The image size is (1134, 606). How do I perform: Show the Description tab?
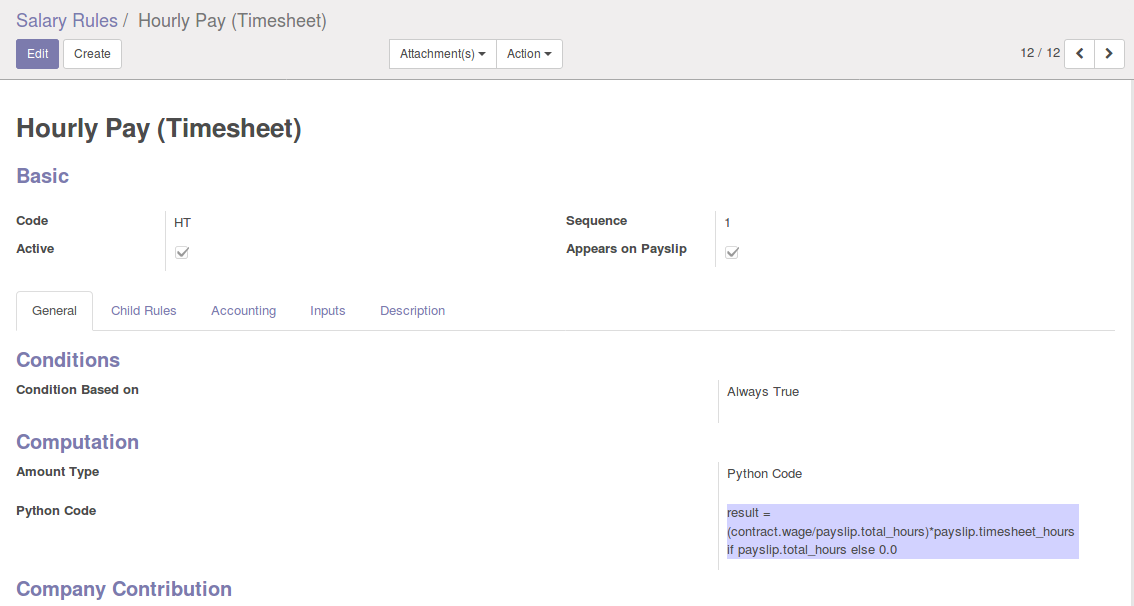(x=412, y=311)
